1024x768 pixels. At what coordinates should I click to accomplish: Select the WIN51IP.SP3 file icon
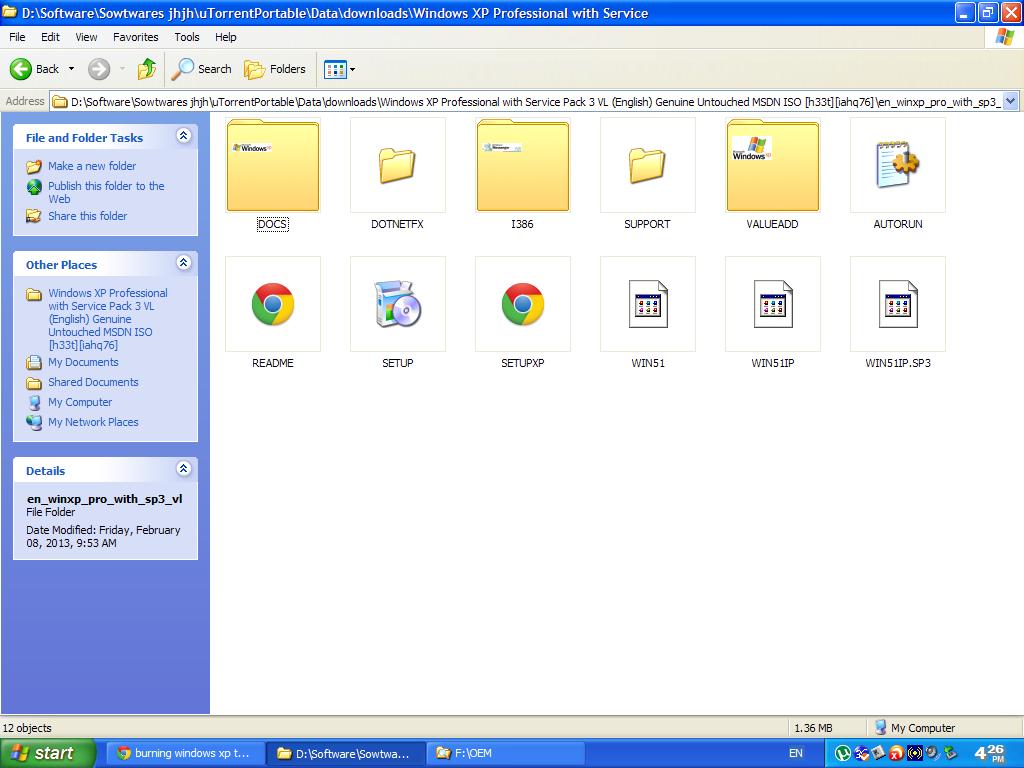pyautogui.click(x=898, y=304)
